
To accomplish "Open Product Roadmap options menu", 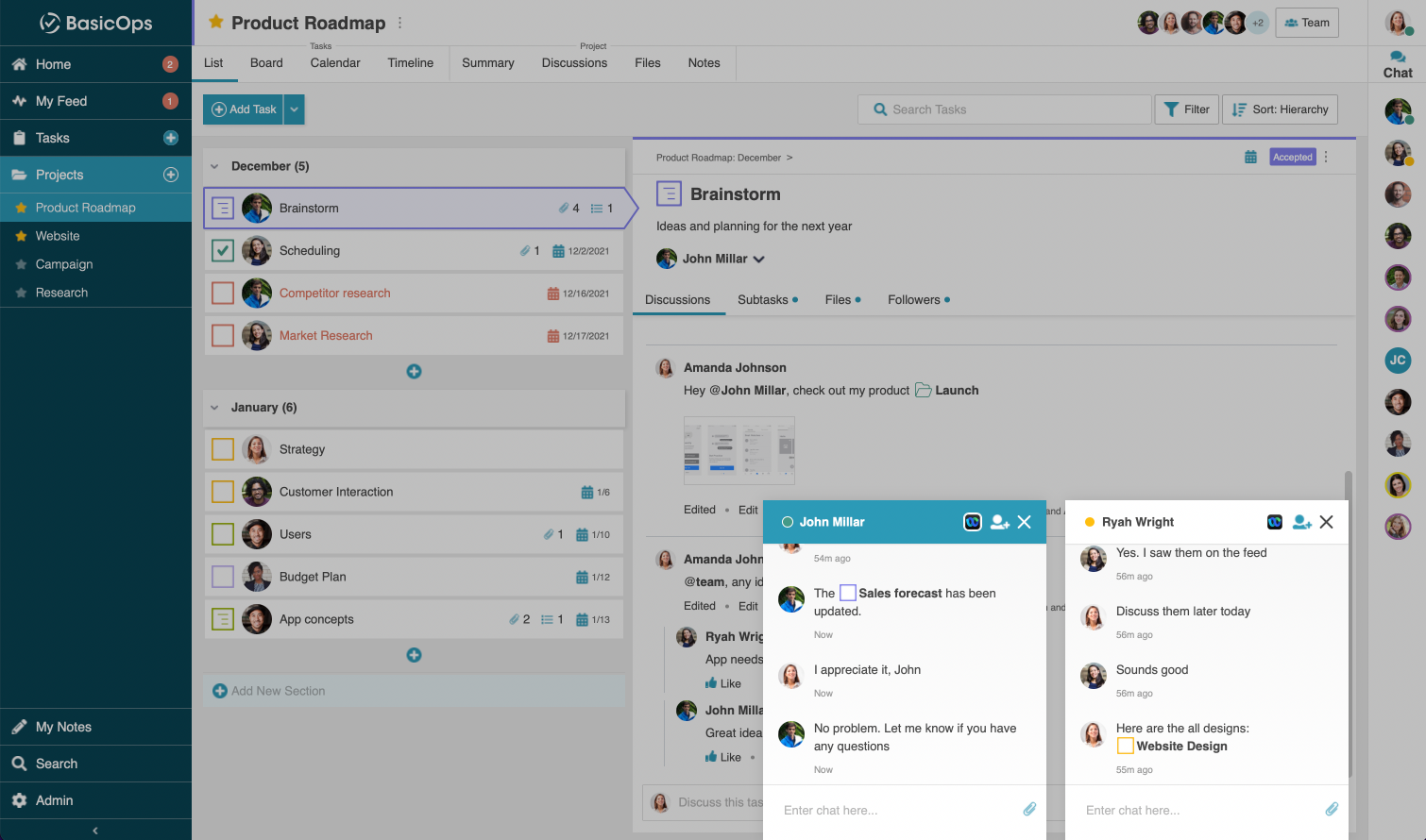I will coord(400,23).
